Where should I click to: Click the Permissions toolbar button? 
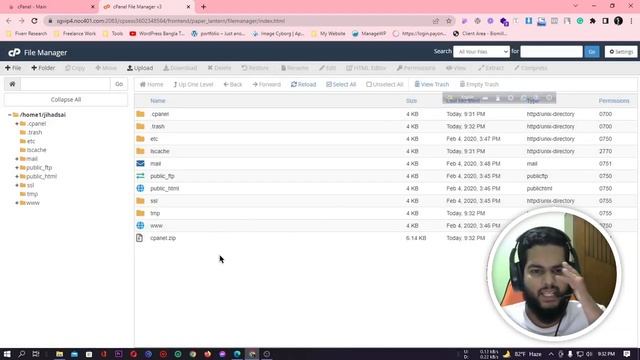[x=416, y=68]
